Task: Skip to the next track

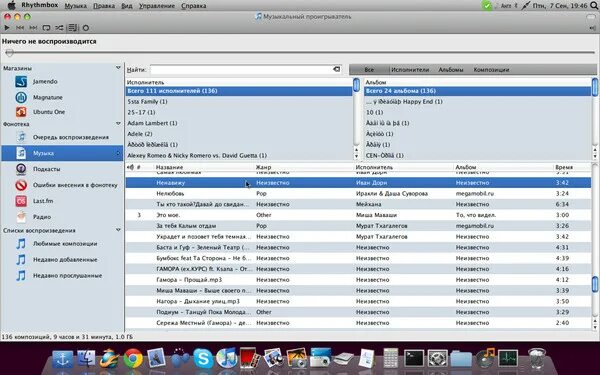Action: (33, 28)
